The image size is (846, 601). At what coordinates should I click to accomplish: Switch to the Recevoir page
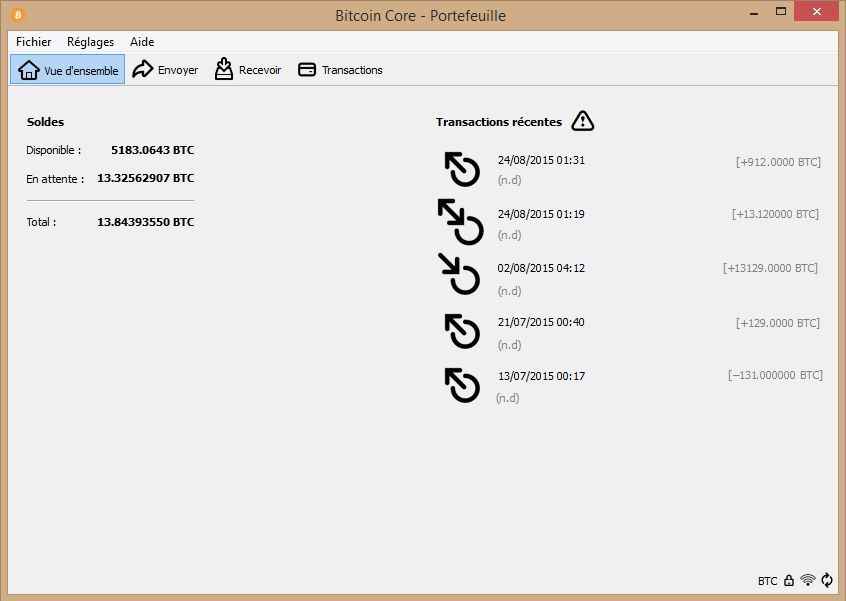[247, 70]
